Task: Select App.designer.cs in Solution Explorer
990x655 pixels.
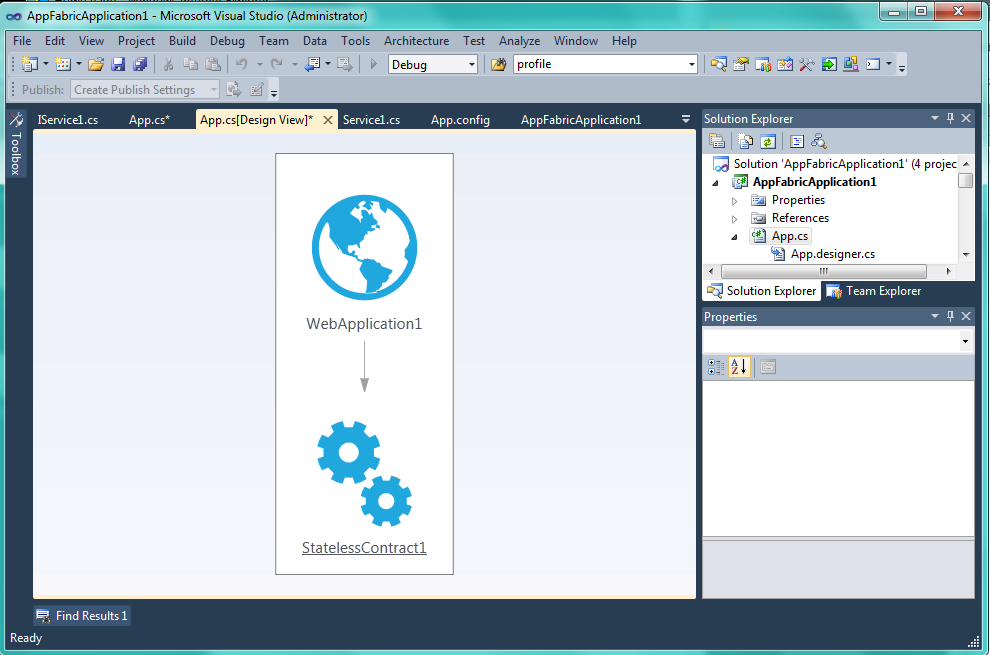Action: (x=833, y=254)
